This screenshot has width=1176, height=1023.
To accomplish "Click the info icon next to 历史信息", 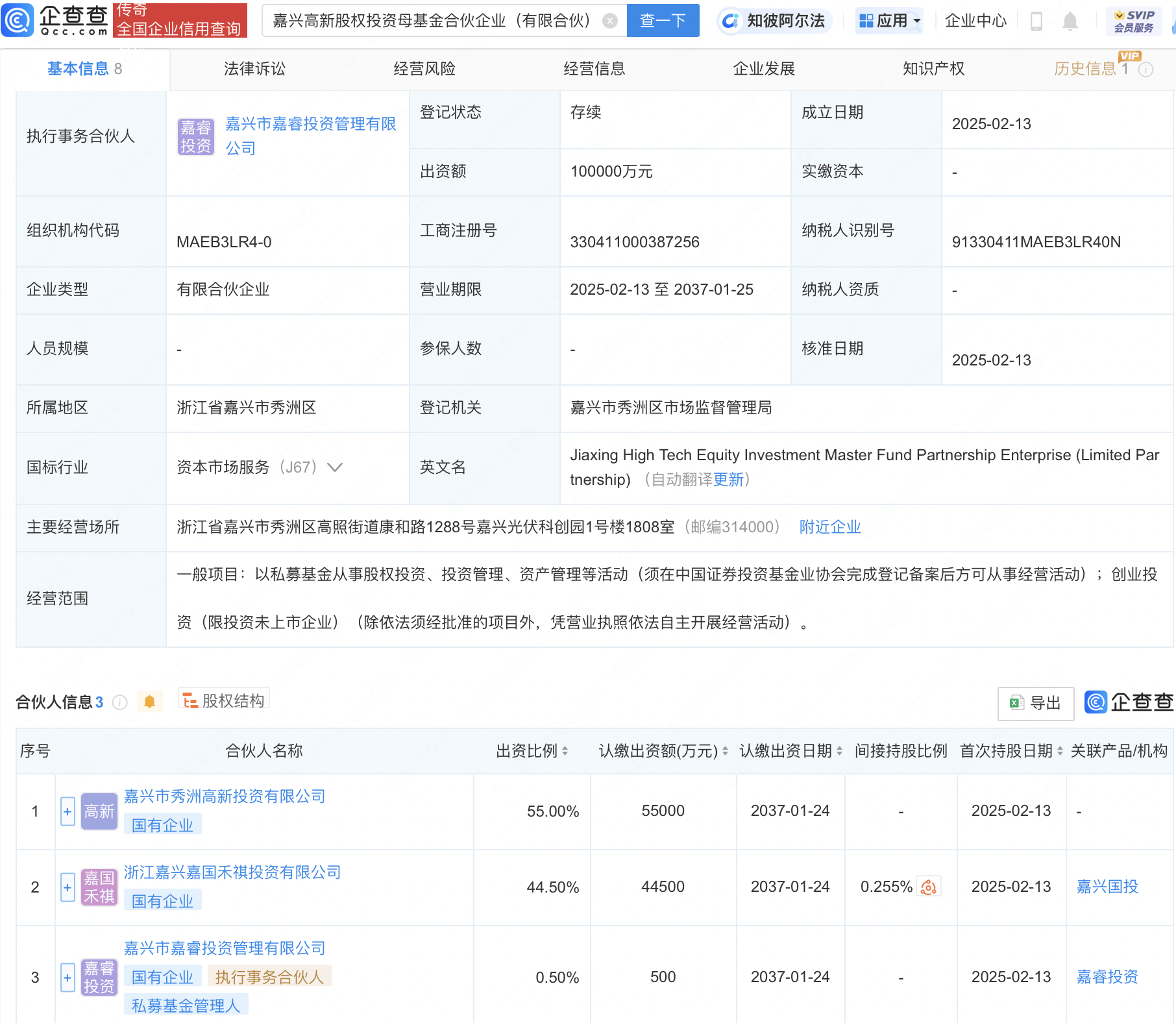I will click(1146, 69).
